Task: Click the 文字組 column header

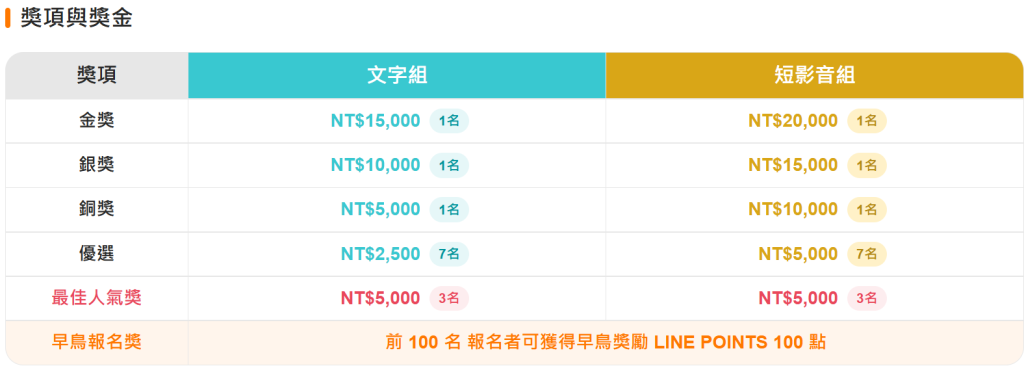Action: [397, 76]
